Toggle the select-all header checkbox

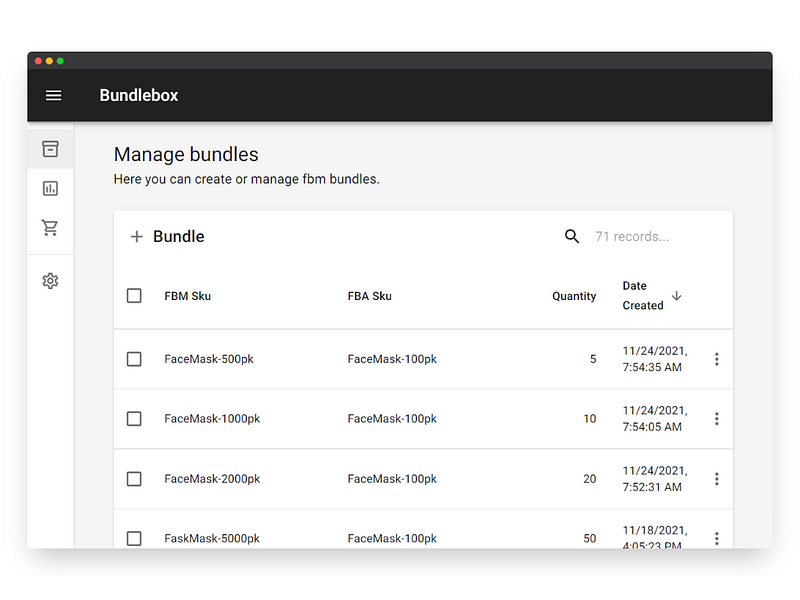[134, 296]
